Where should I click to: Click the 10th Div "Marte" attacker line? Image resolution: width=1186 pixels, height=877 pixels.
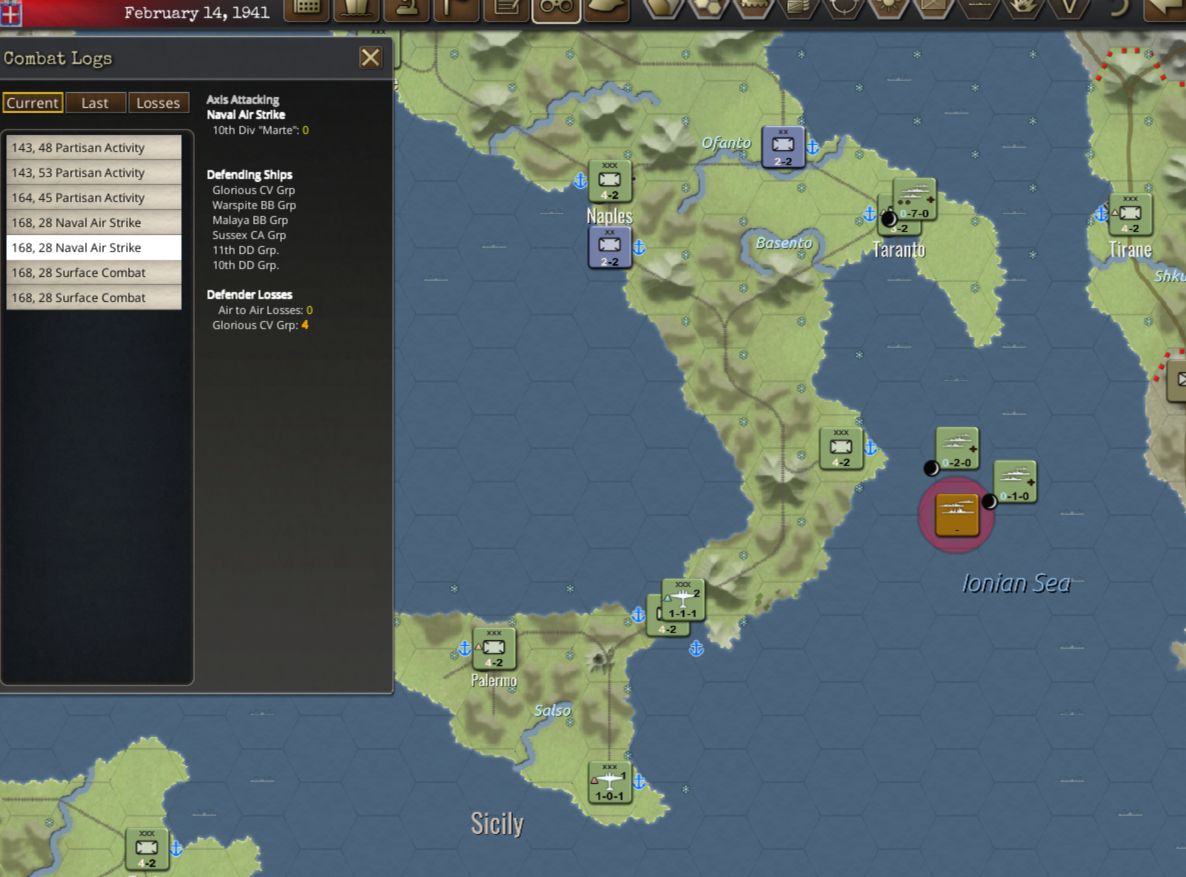[x=260, y=130]
